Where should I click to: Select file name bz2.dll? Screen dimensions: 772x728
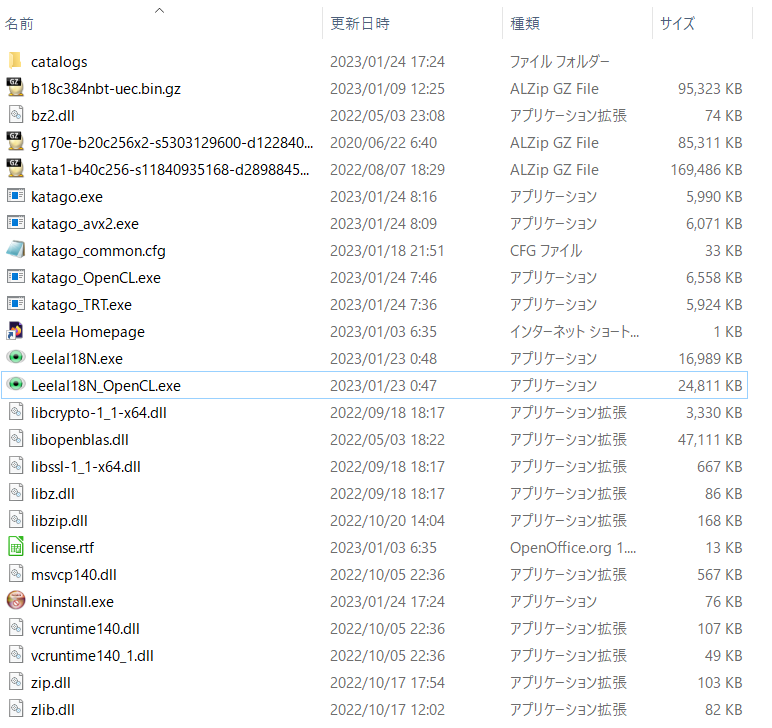click(x=53, y=116)
